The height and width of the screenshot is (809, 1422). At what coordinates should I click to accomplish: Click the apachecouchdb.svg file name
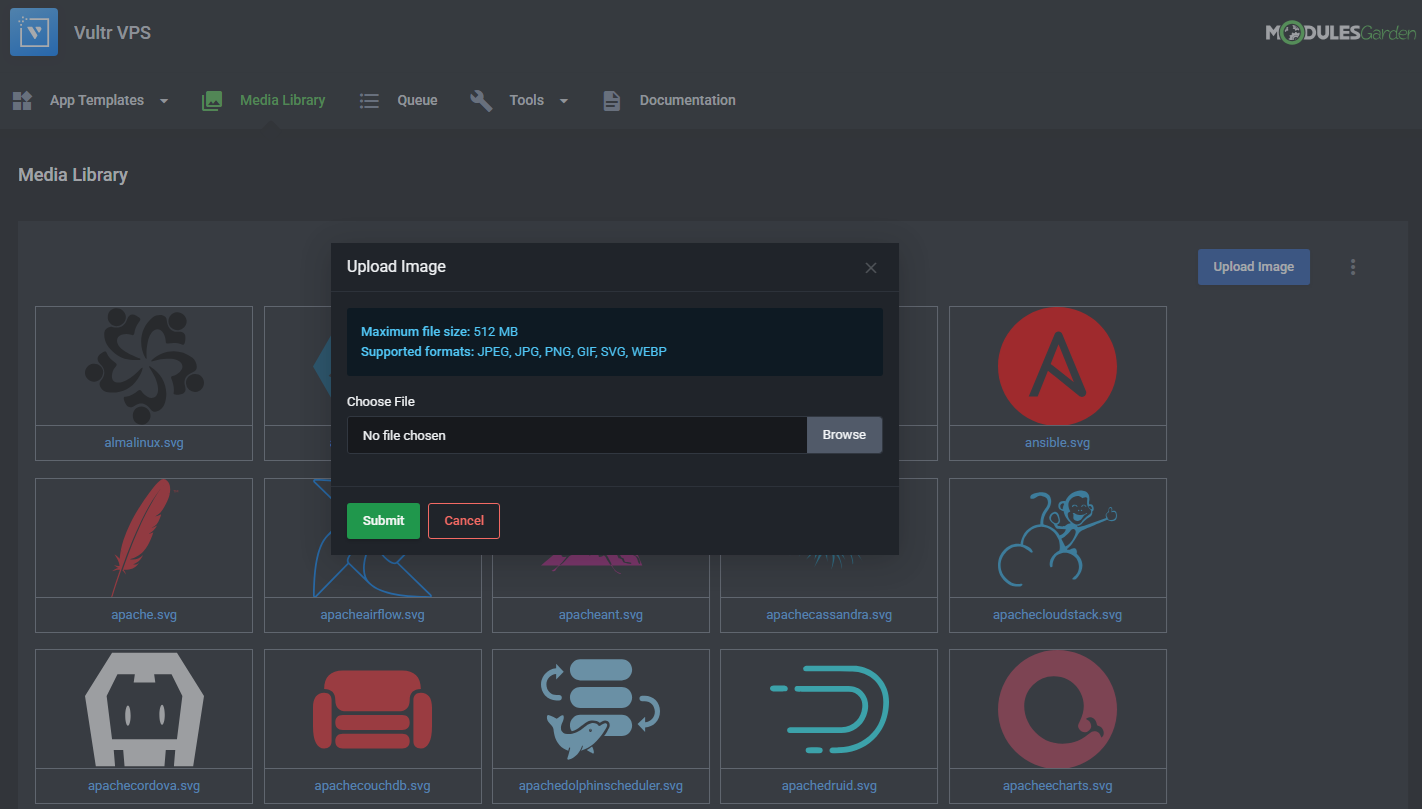point(373,786)
